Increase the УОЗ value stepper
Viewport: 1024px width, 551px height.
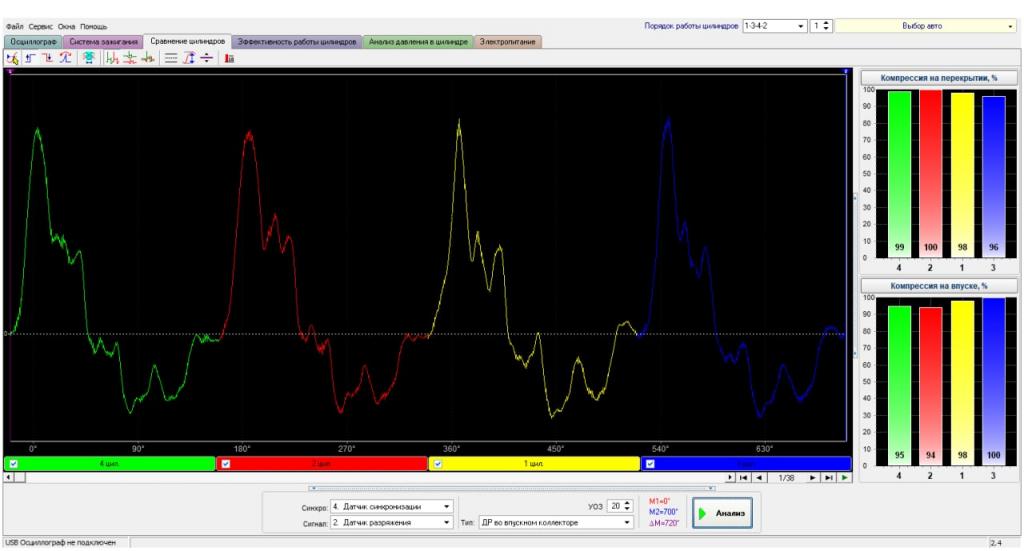[x=628, y=503]
